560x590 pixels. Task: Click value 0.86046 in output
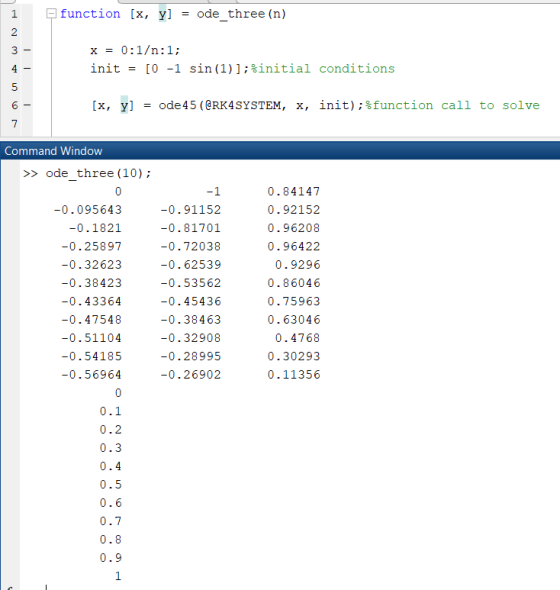(x=294, y=283)
